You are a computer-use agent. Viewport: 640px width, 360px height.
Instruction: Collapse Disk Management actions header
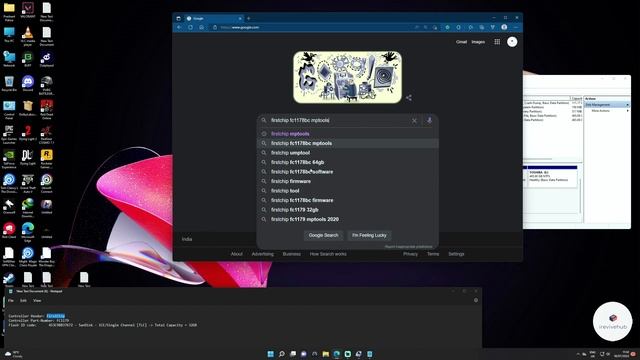[607, 105]
